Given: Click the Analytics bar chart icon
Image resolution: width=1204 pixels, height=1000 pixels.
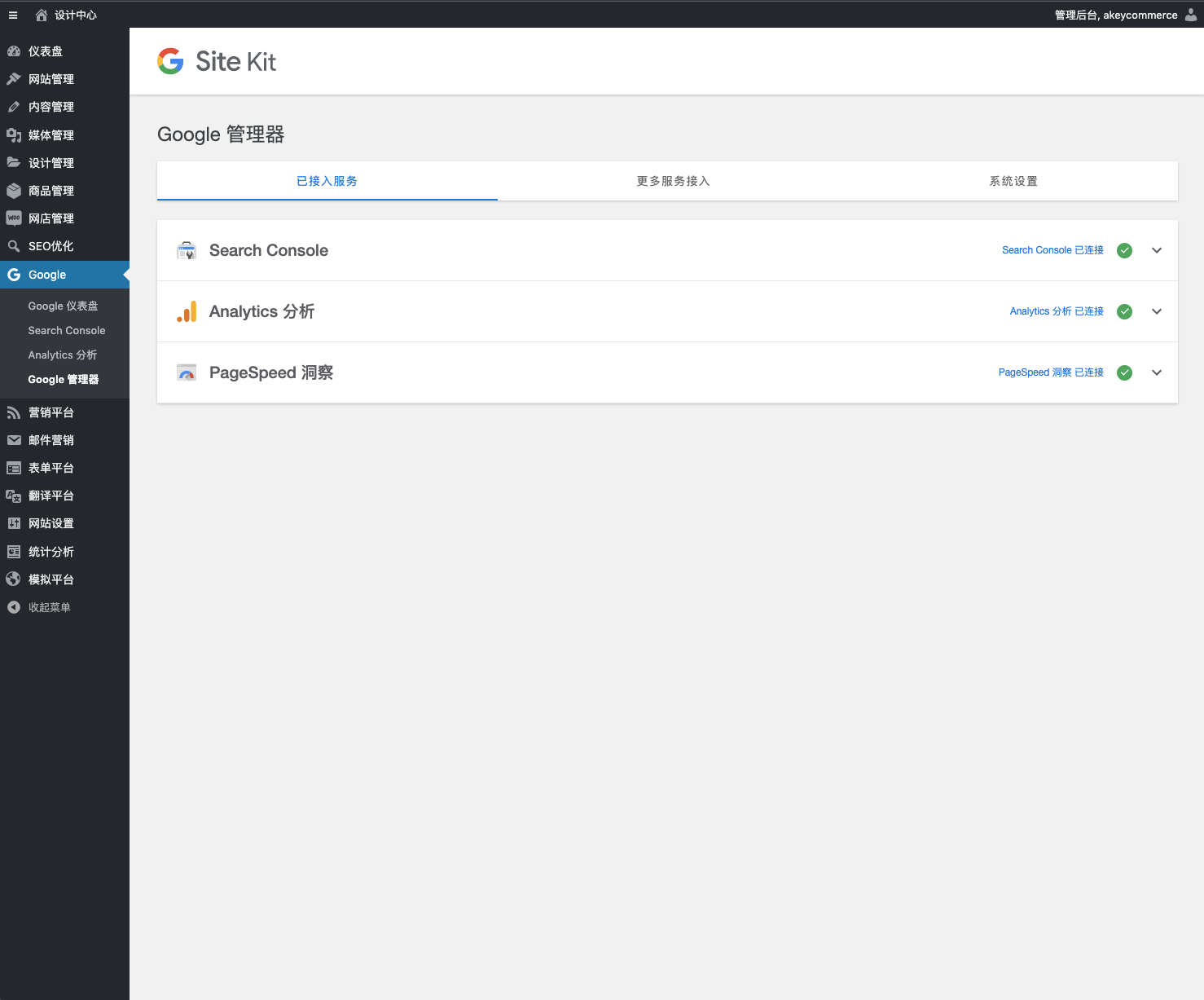Looking at the screenshot, I should 187,311.
